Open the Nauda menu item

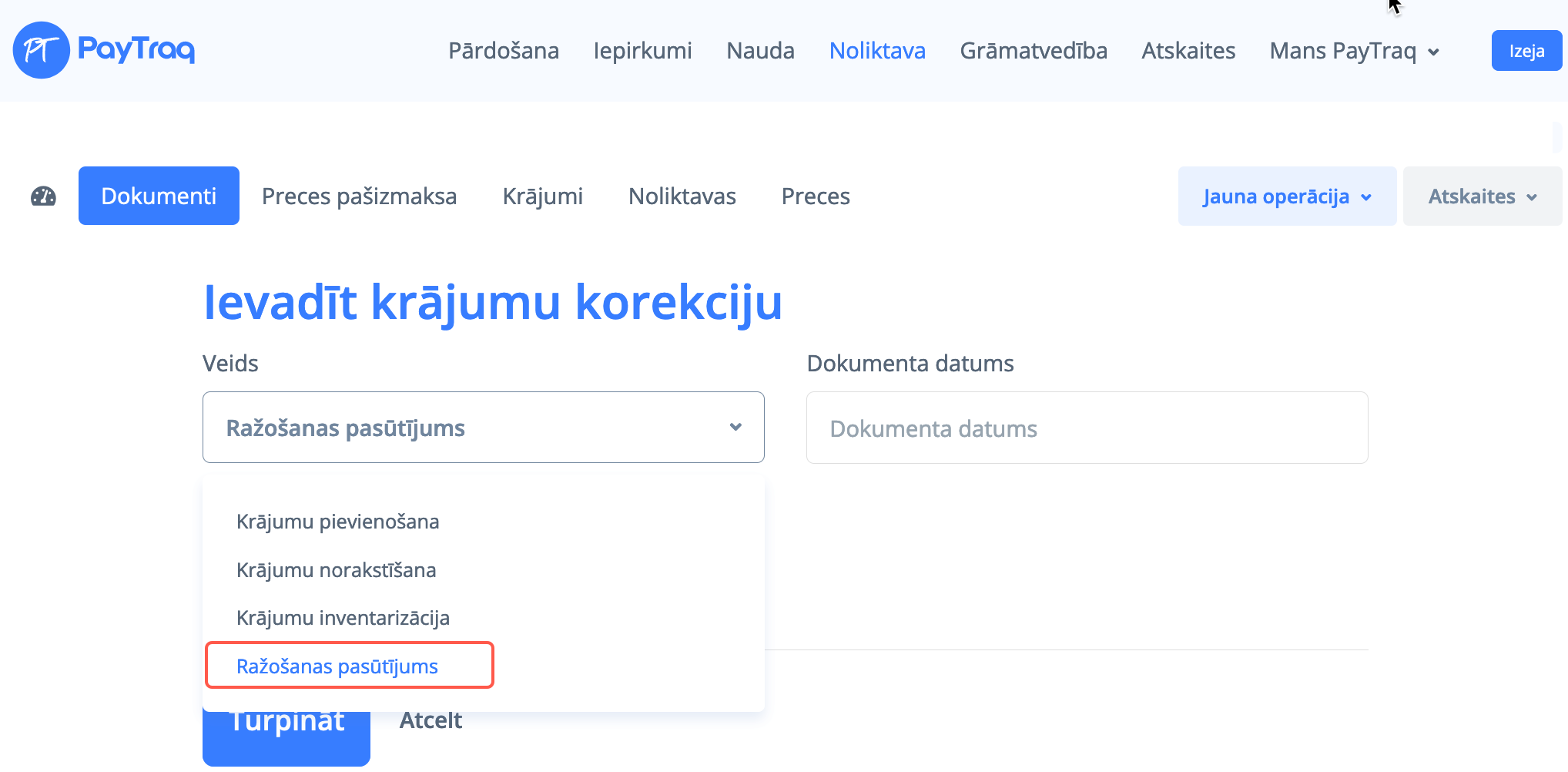pyautogui.click(x=760, y=51)
